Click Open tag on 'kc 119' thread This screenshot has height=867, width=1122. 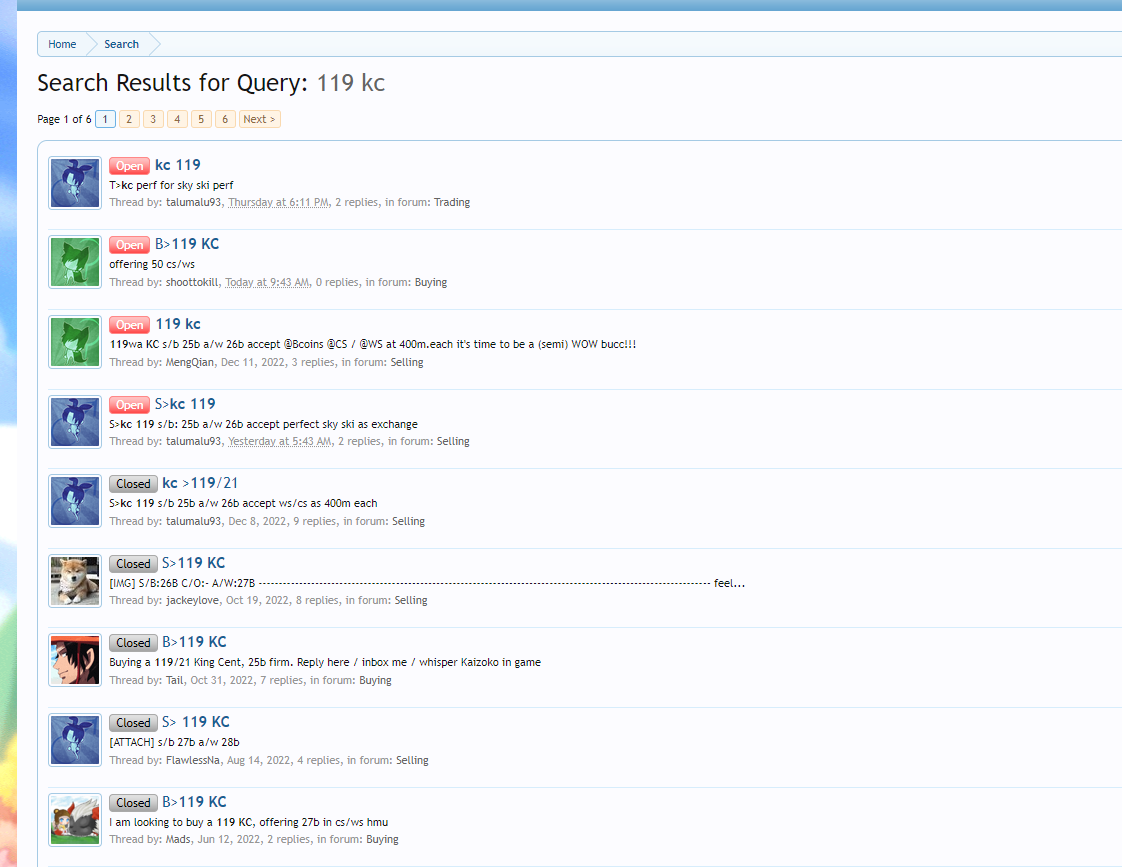[x=130, y=166]
